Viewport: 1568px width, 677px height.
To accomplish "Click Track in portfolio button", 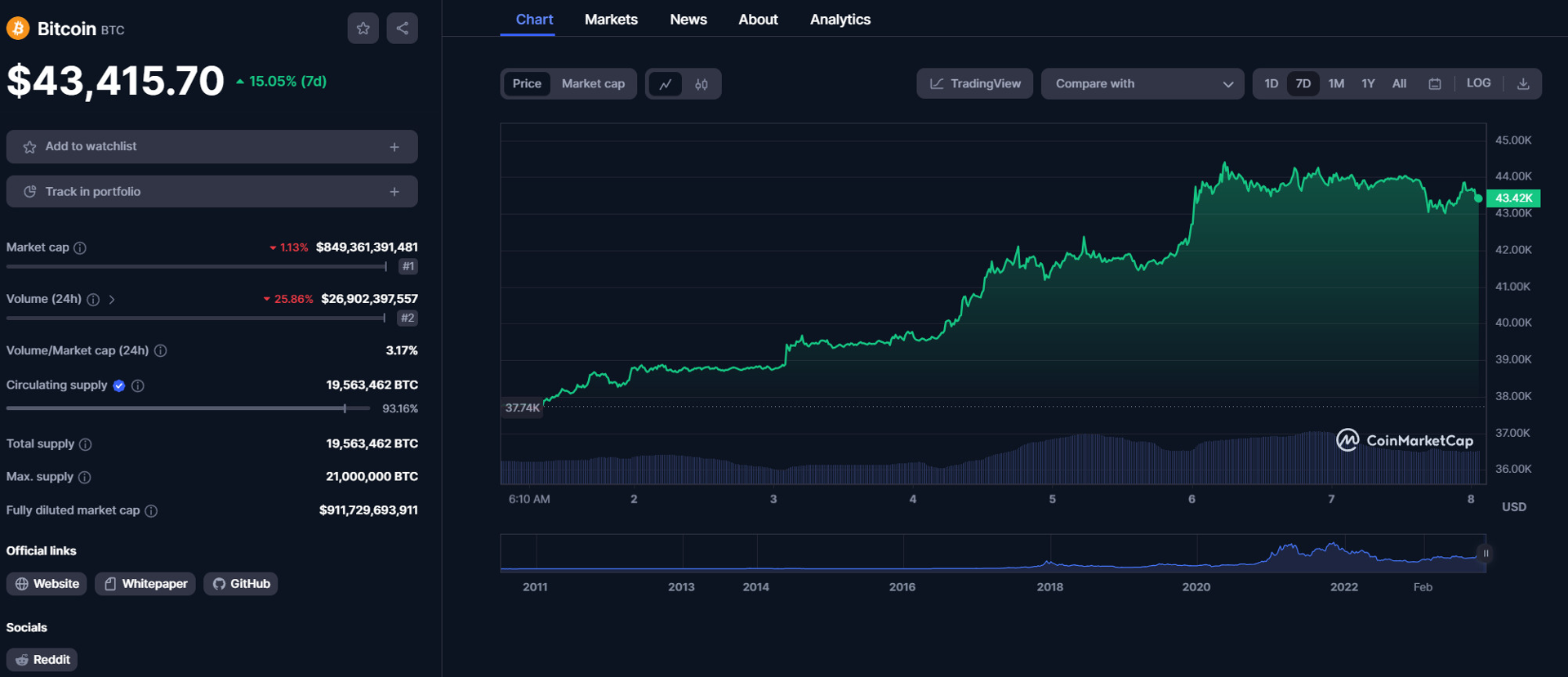I will point(212,192).
